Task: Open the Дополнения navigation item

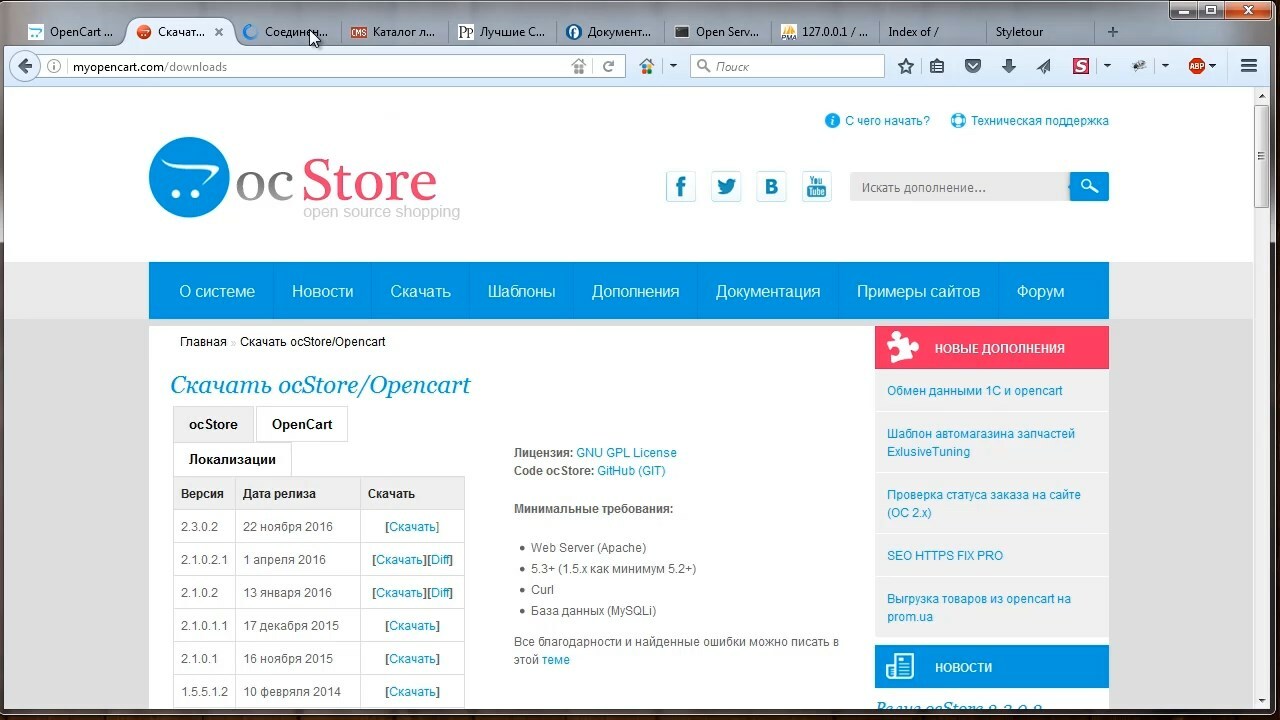Action: click(635, 292)
